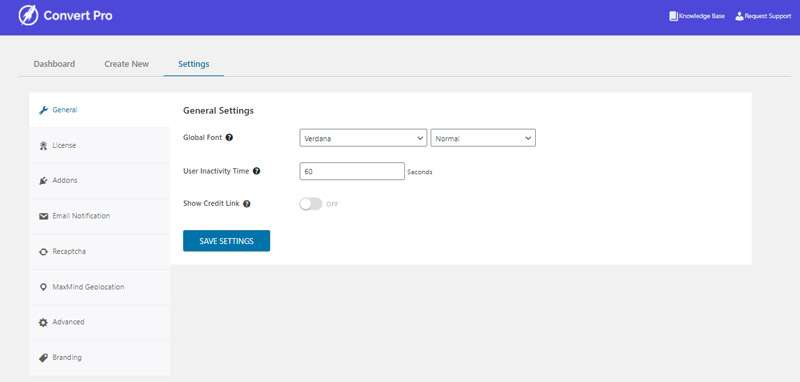Screen dimensions: 800x382
Task: Click the Save Settings button
Action: coord(227,241)
